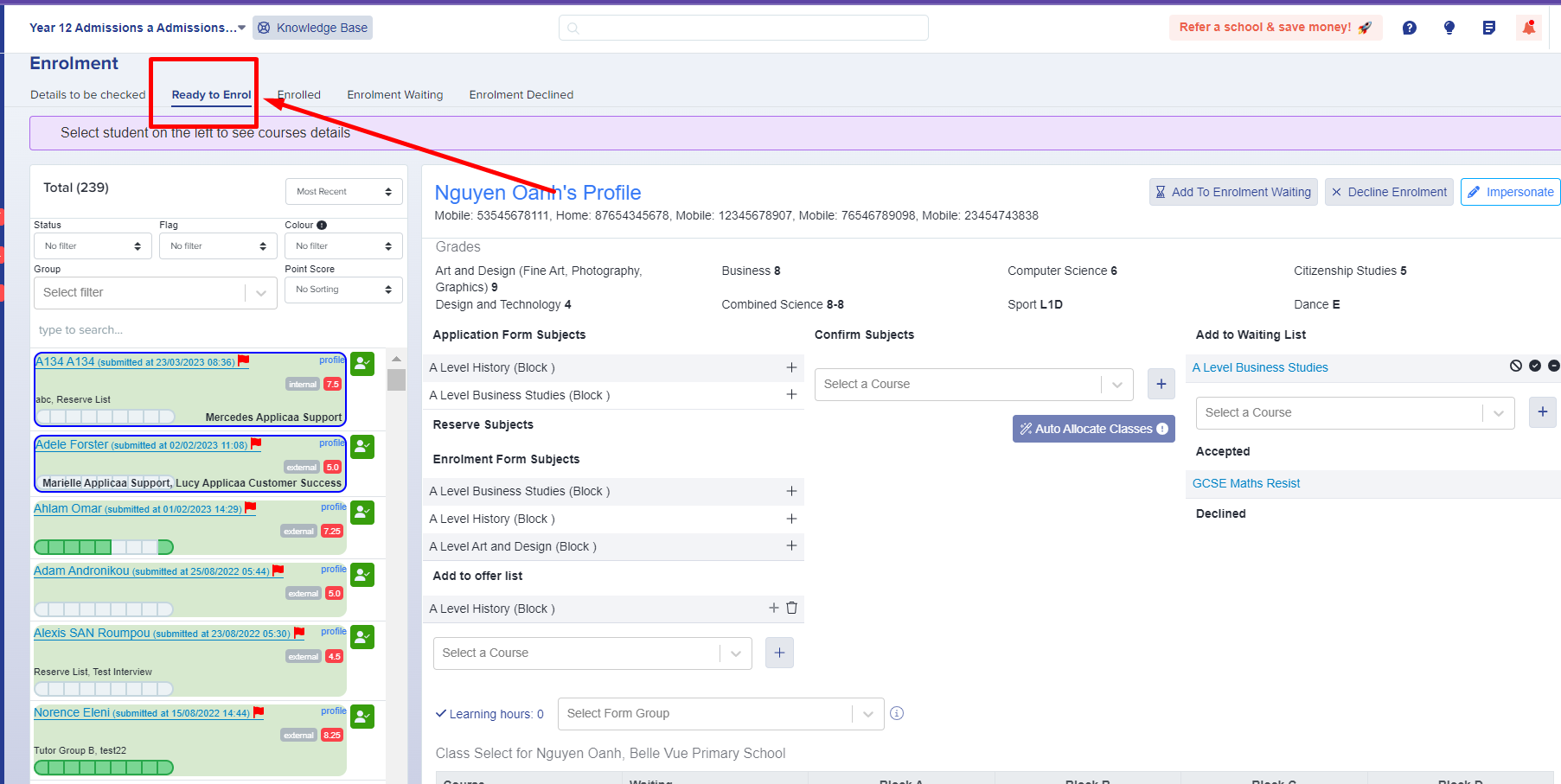
Task: Switch to Details to be checked tab
Action: click(88, 95)
